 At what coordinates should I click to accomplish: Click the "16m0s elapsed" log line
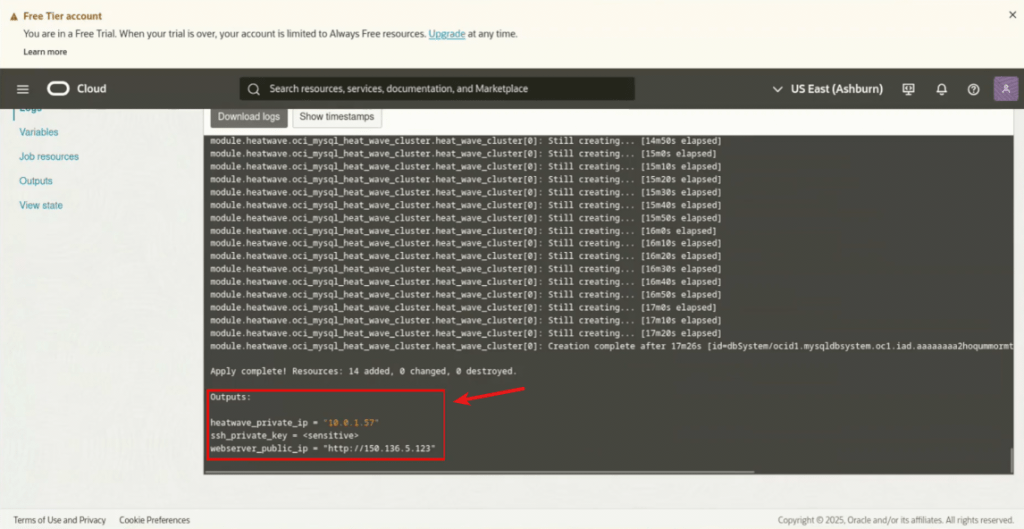click(464, 231)
